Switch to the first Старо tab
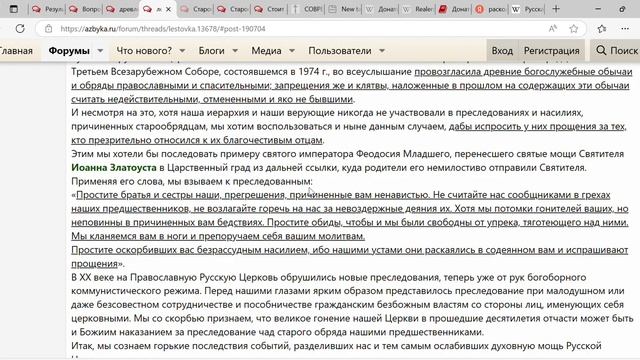Viewport: 640px width, 360px height. (x=196, y=9)
